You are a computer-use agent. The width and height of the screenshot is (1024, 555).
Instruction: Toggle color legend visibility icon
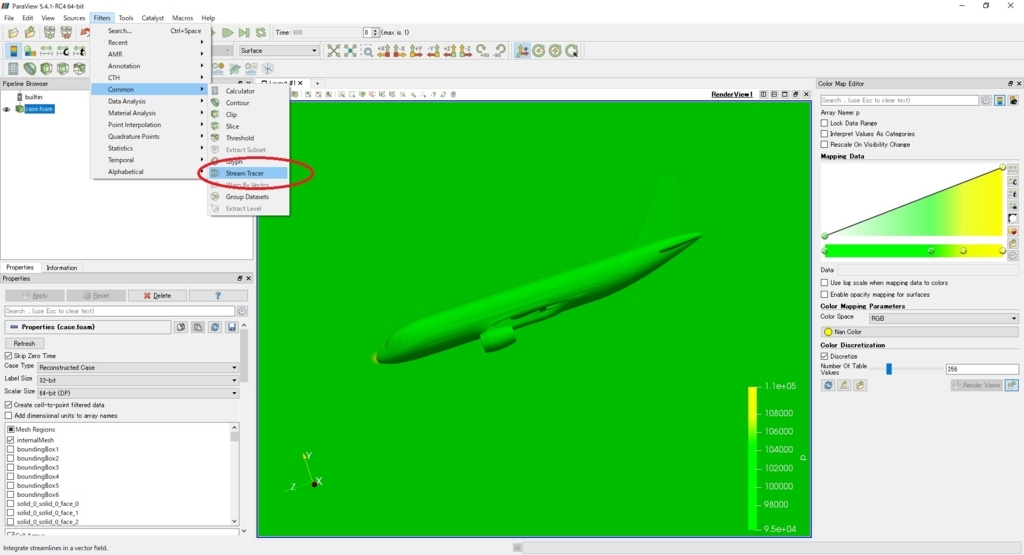[13, 51]
